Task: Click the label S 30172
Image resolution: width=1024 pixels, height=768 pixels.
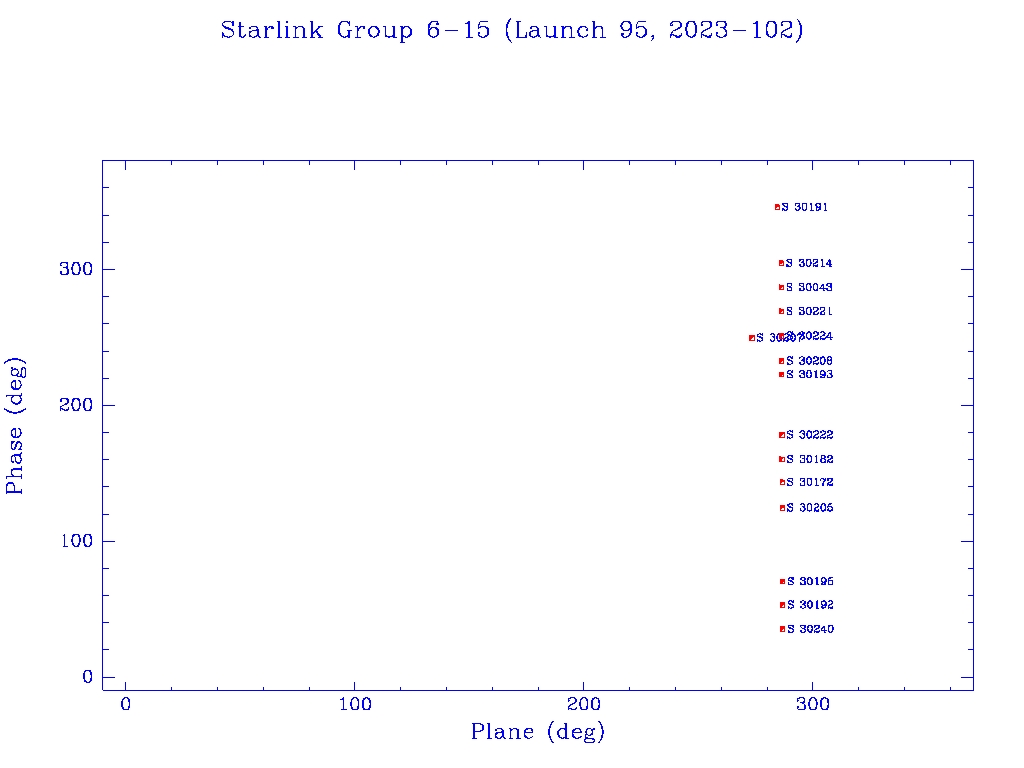Action: (810, 483)
